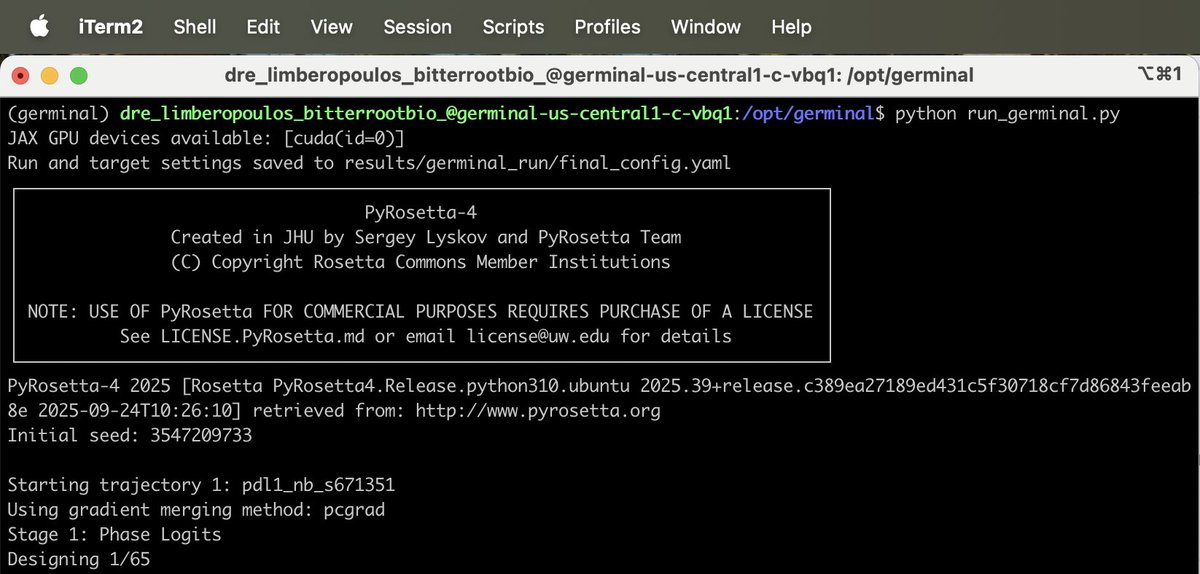Click 'Stage 1: Phase Logits' line
The image size is (1200, 574).
pos(114,534)
